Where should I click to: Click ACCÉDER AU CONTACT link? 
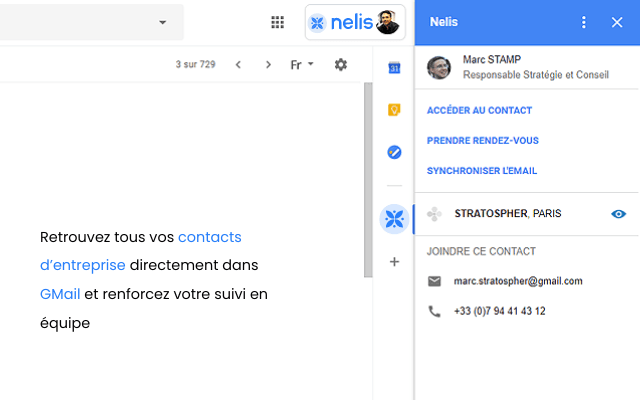[479, 110]
